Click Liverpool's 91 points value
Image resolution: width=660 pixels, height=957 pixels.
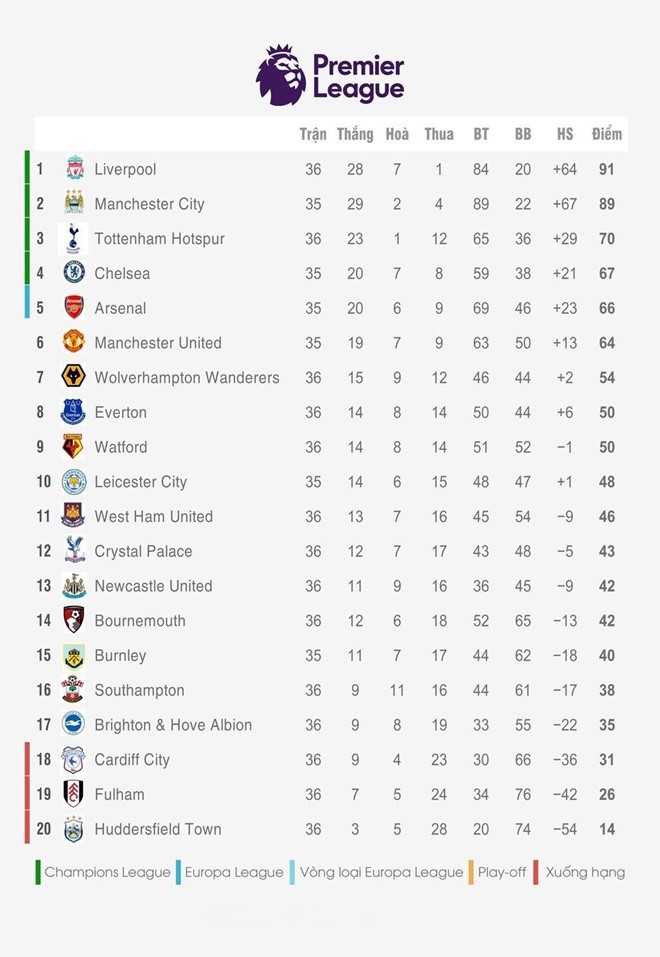coord(606,169)
